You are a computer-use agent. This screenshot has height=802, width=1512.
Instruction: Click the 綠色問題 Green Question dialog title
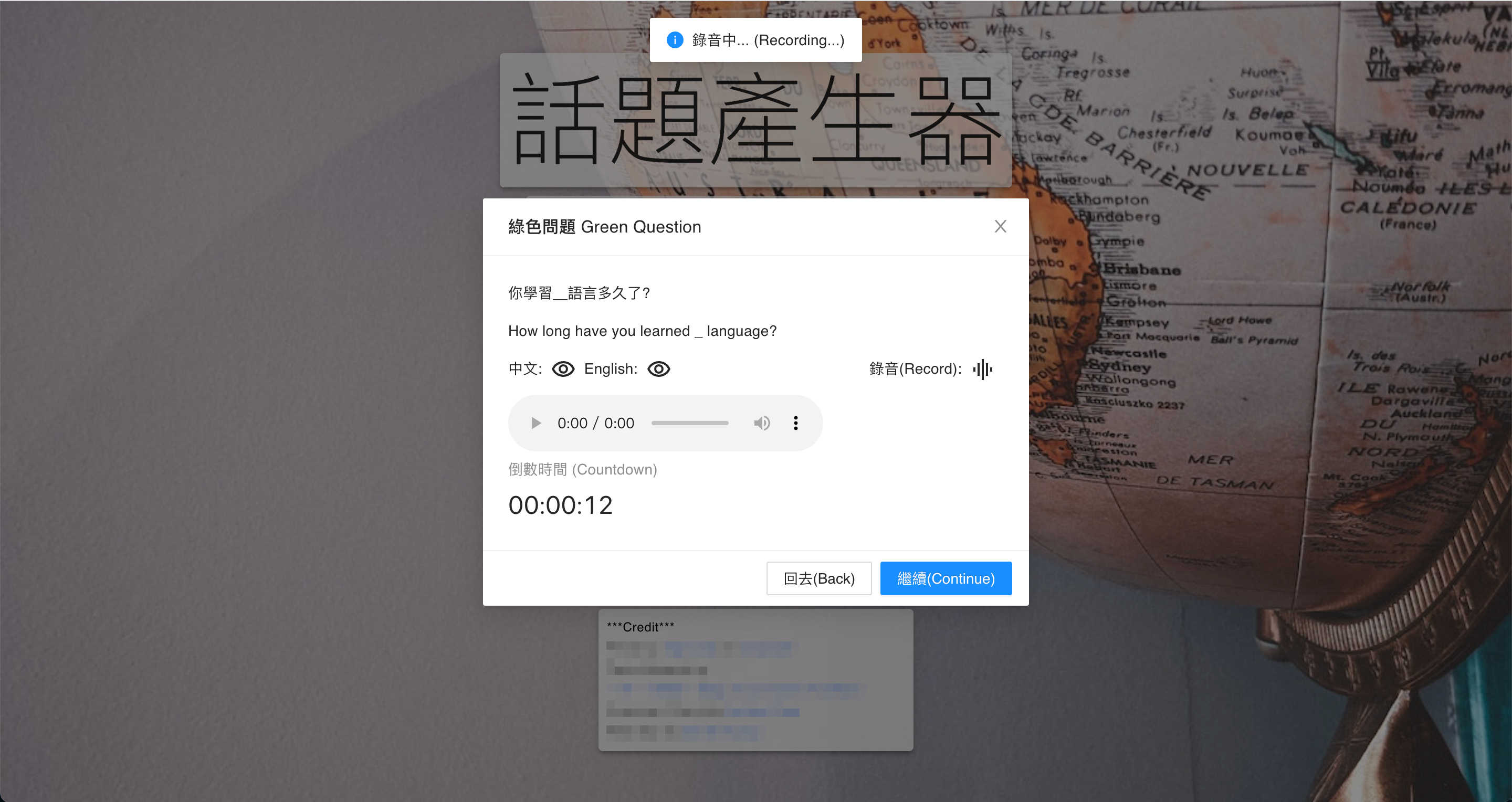[x=605, y=226]
